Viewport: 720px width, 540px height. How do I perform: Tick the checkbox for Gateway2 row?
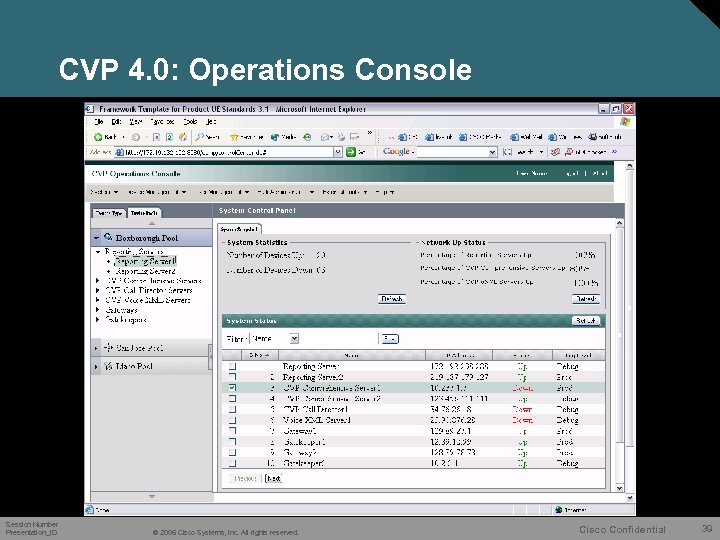[x=232, y=452]
